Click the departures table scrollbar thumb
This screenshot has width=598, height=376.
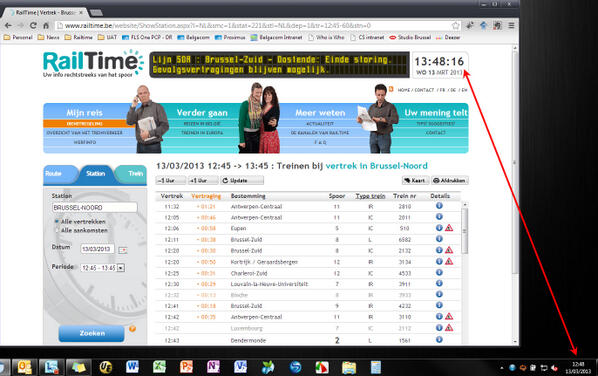tap(465, 231)
